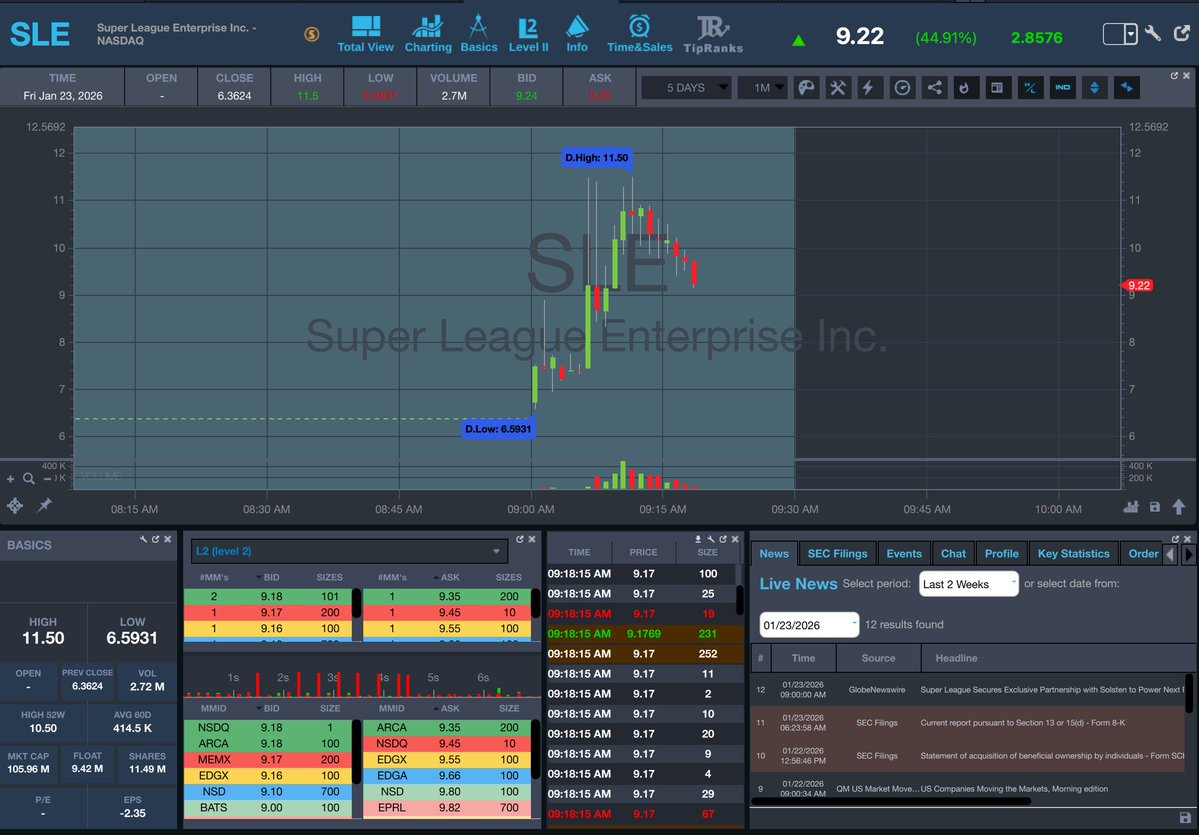Click the 9.22 price marker on axis
This screenshot has width=1199, height=835.
[x=1137, y=285]
